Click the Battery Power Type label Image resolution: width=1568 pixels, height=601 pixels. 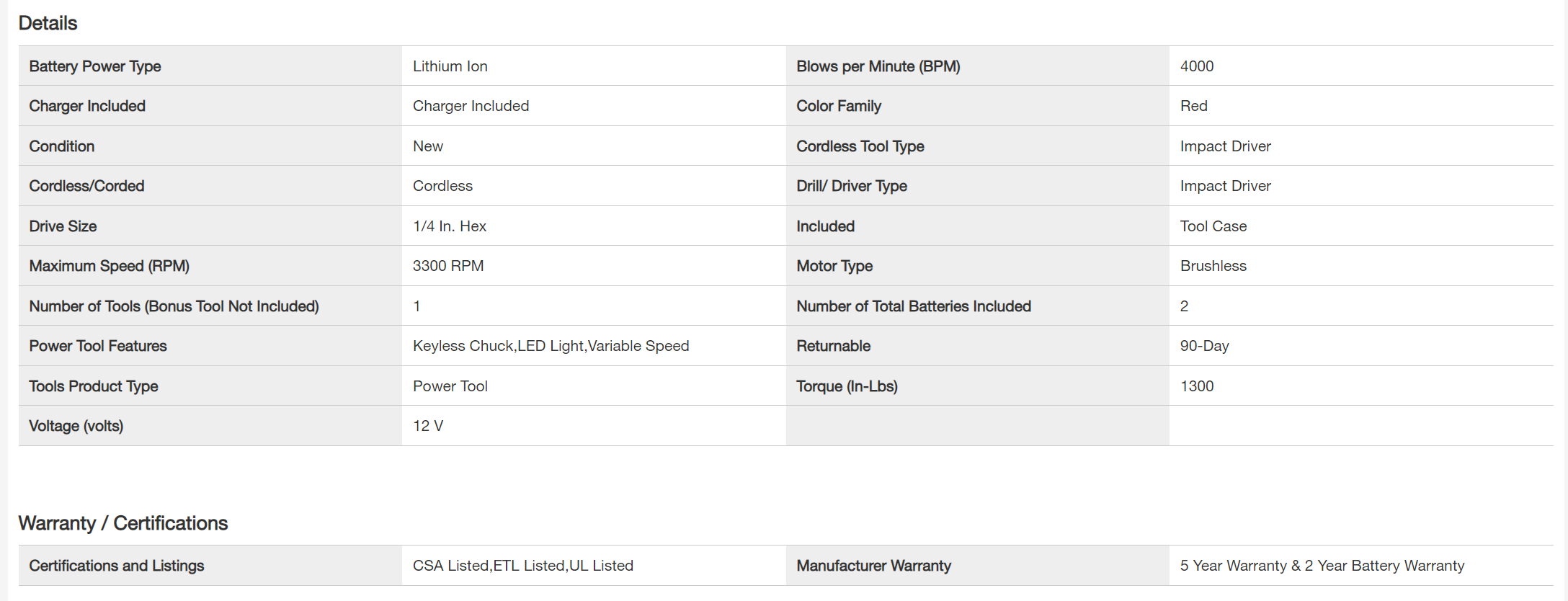[94, 66]
